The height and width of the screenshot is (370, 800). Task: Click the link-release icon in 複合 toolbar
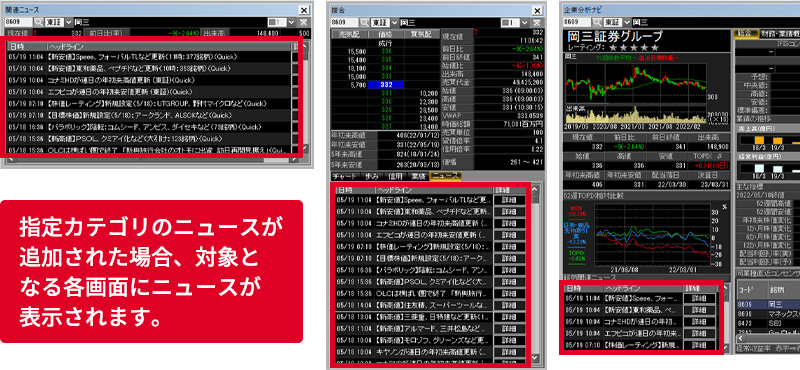tap(537, 22)
